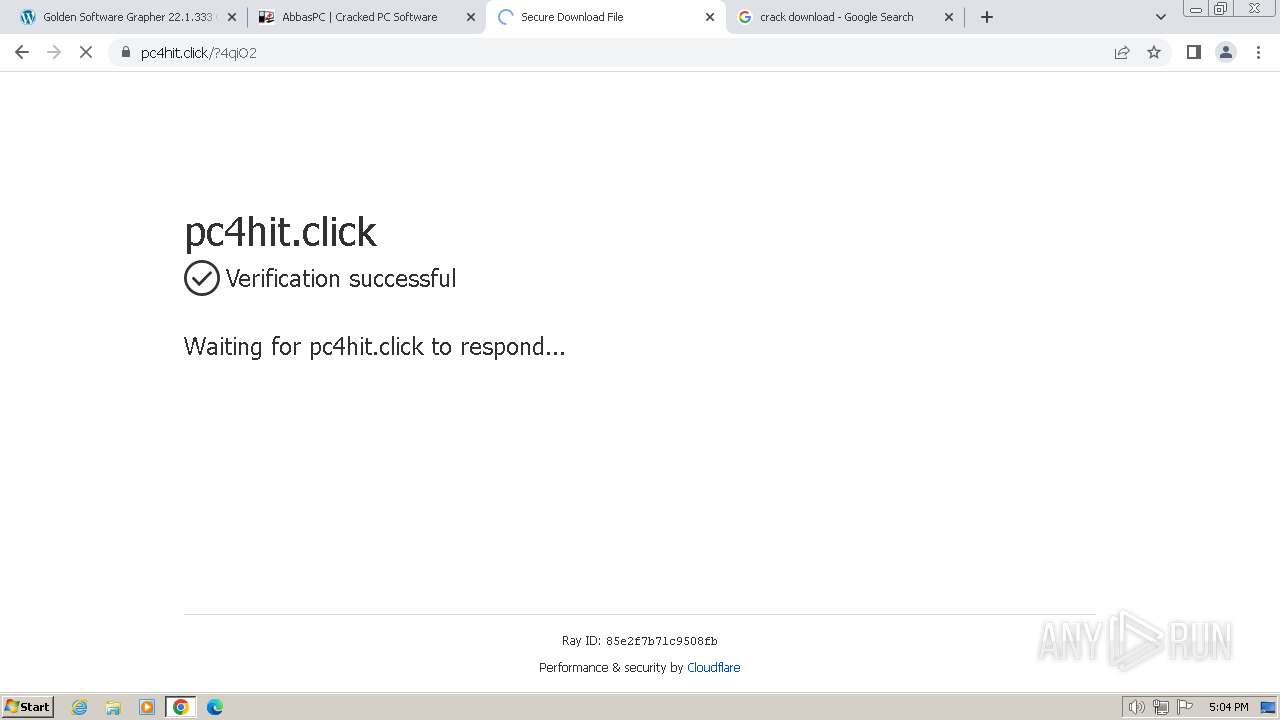The width and height of the screenshot is (1280, 720).
Task: Click the WordPress favicon on Grapher tab
Action: pyautogui.click(x=28, y=17)
